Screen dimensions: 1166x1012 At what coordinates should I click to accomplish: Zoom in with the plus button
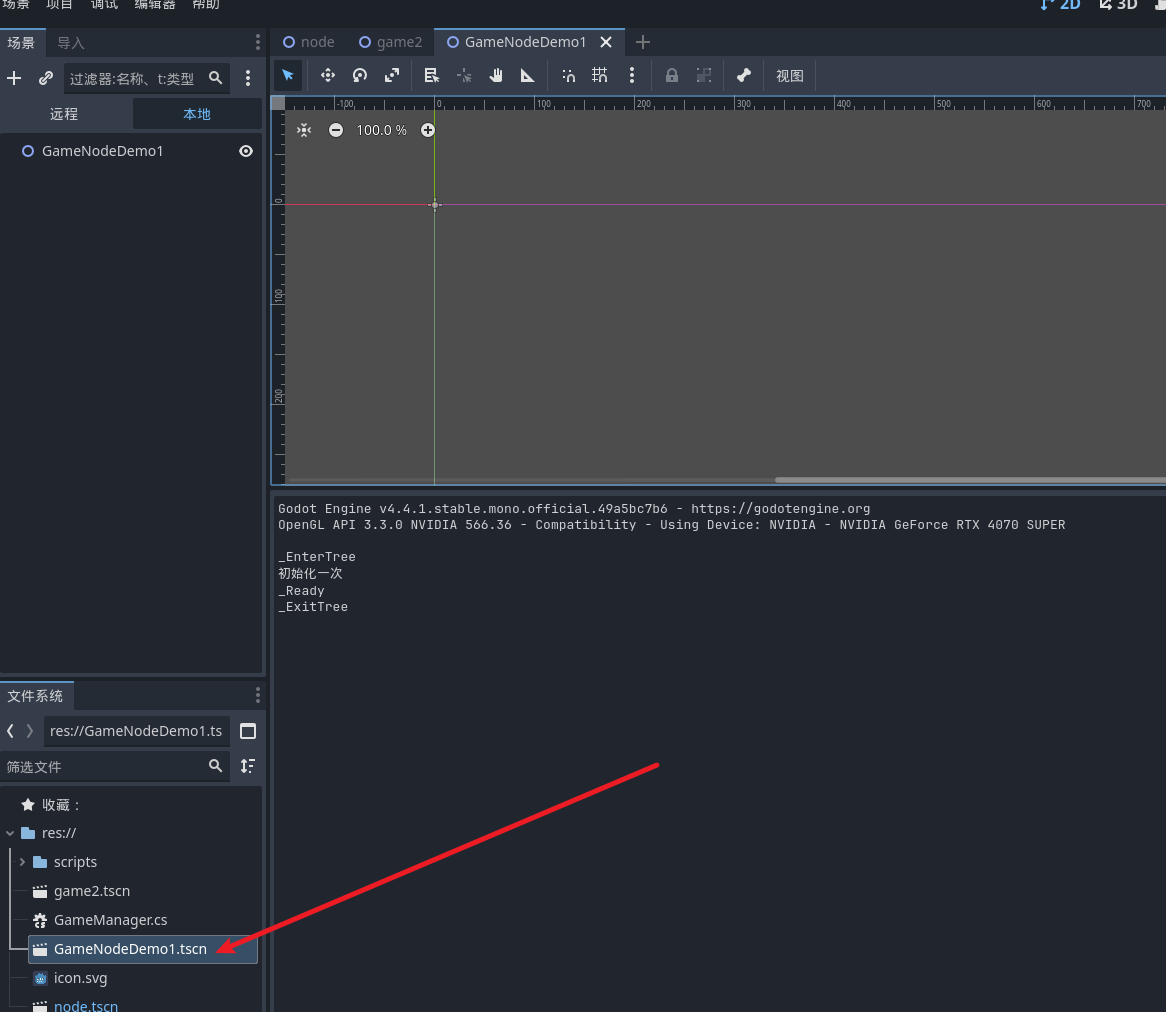click(x=428, y=130)
